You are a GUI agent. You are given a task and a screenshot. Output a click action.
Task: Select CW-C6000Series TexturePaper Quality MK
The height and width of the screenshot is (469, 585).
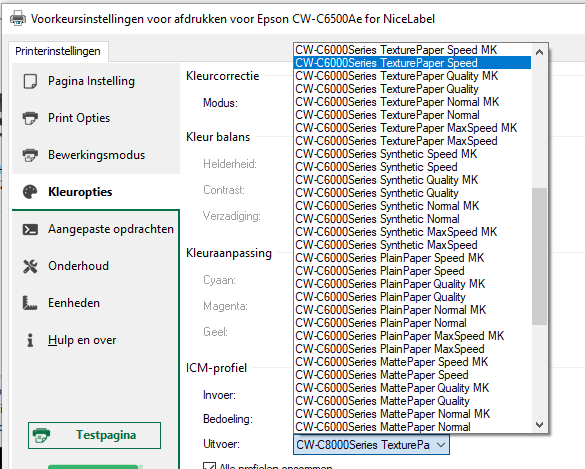(x=413, y=76)
